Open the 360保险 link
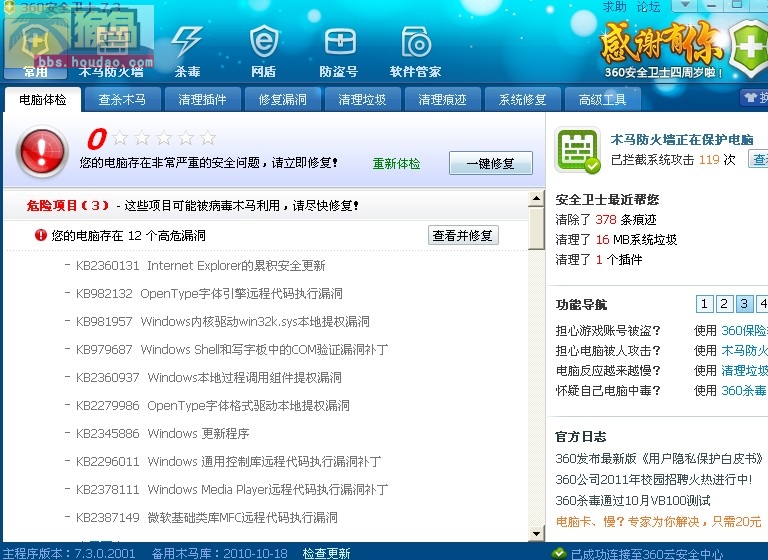768x560 pixels. coord(744,331)
